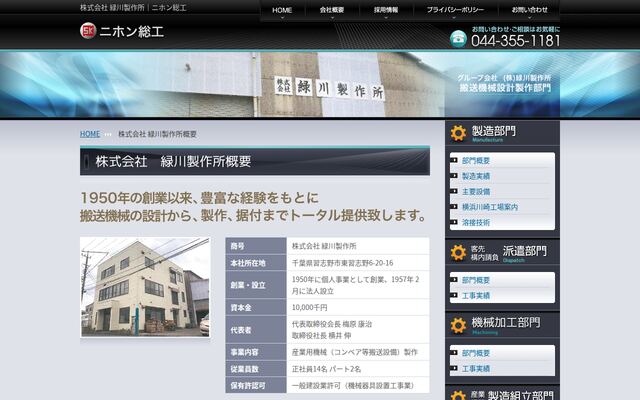640x400 pixels.
Task: Open 部門概要 under 派遣部門
Action: tap(476, 280)
